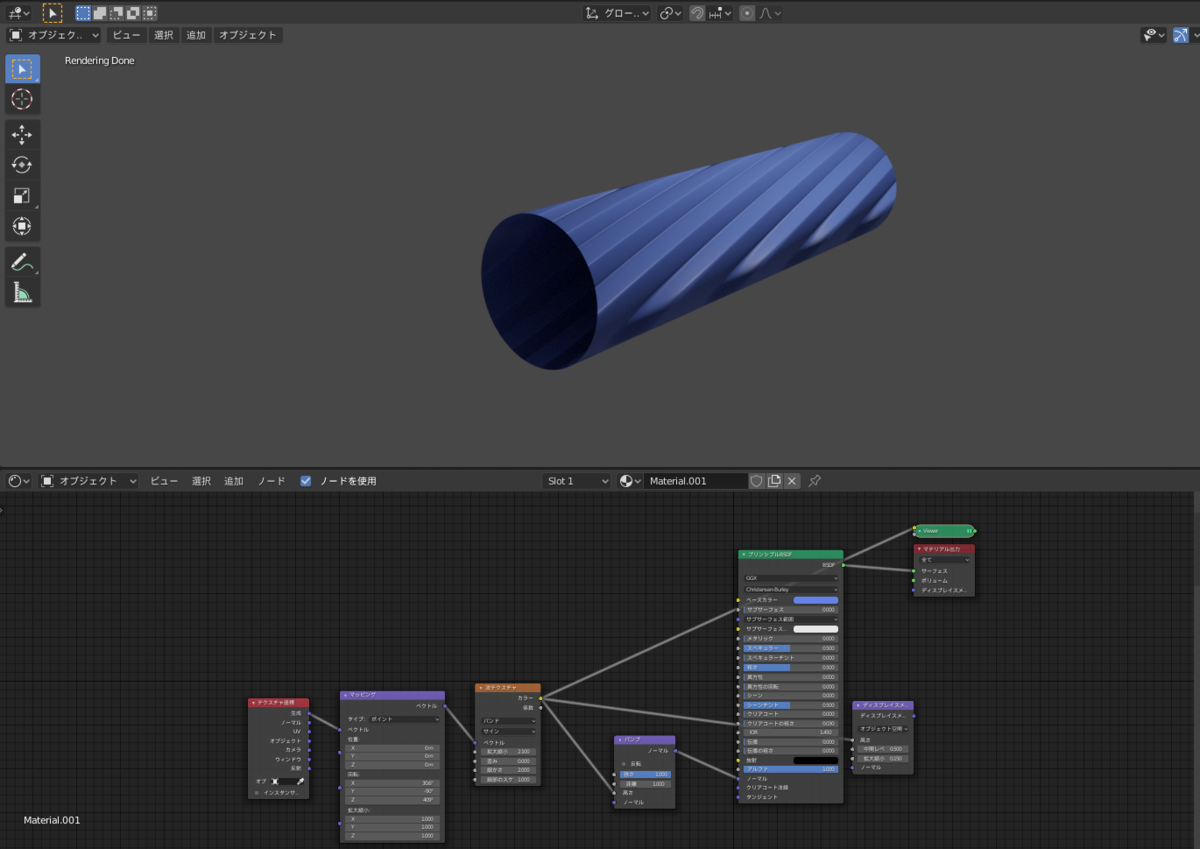Click the Material.001 name field
This screenshot has width=1200, height=849.
[696, 481]
